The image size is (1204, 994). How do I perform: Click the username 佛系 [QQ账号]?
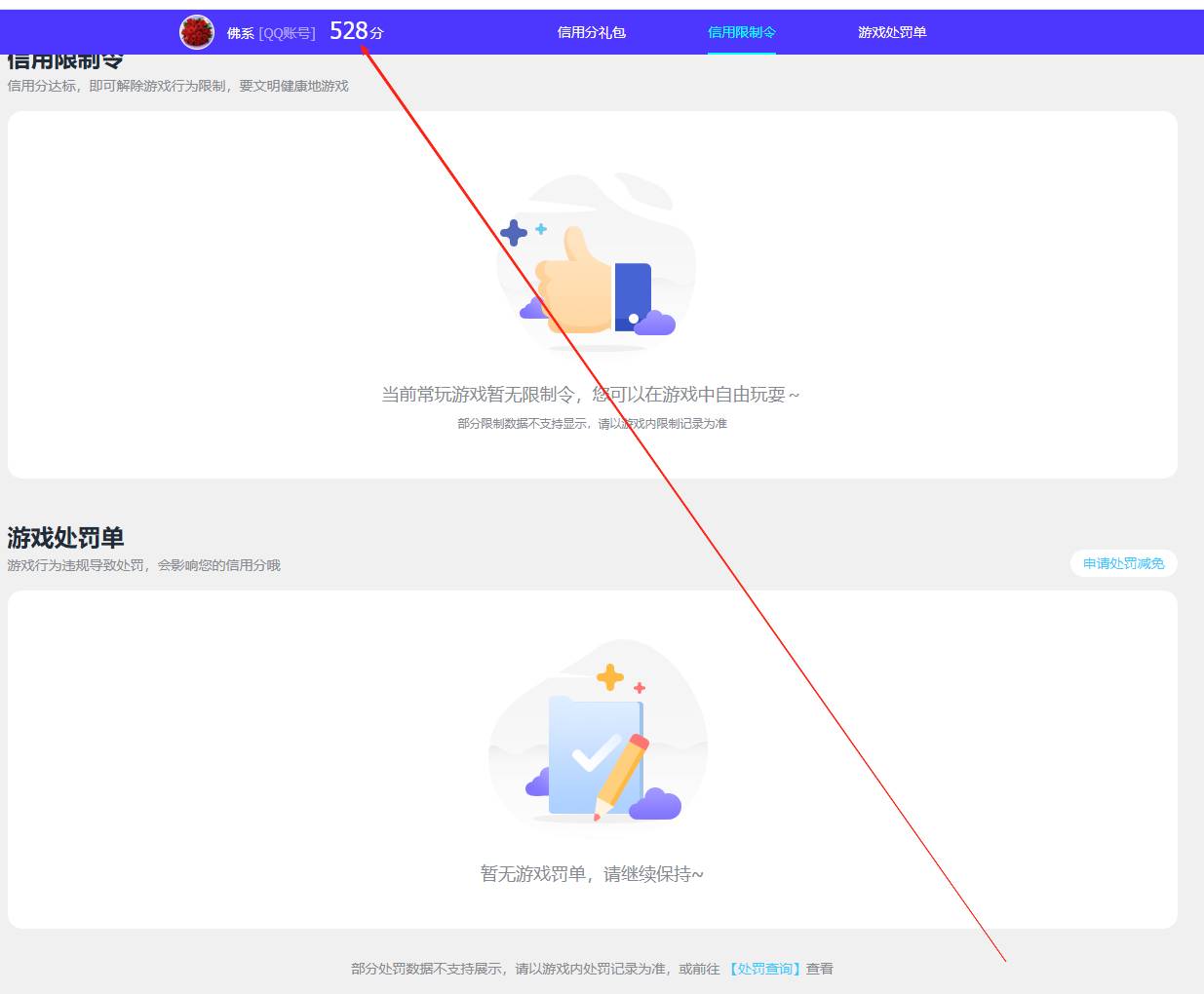pos(269,32)
